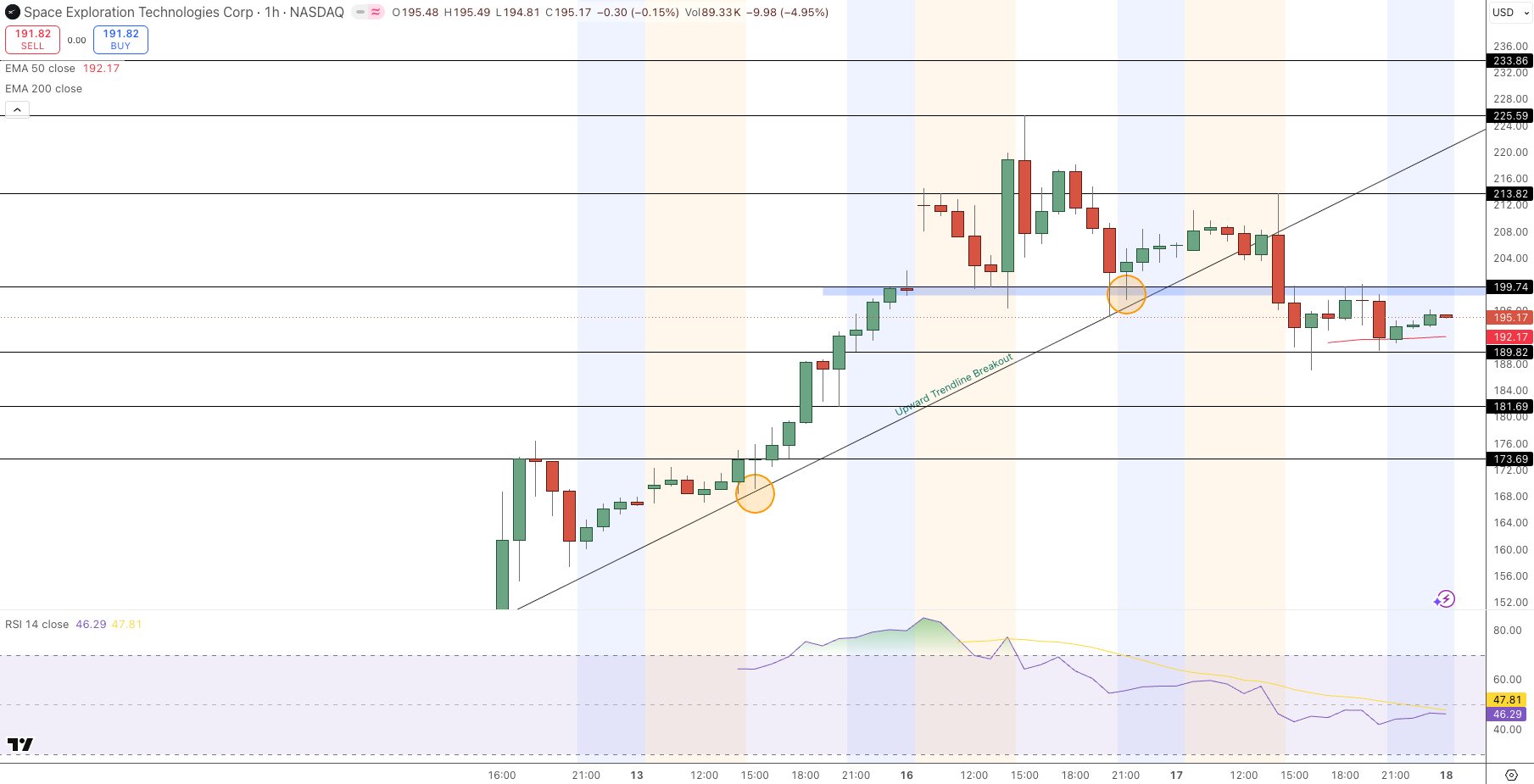1534x784 pixels.
Task: Click the EMA 50 value 192.17 in legend
Action: tap(101, 69)
